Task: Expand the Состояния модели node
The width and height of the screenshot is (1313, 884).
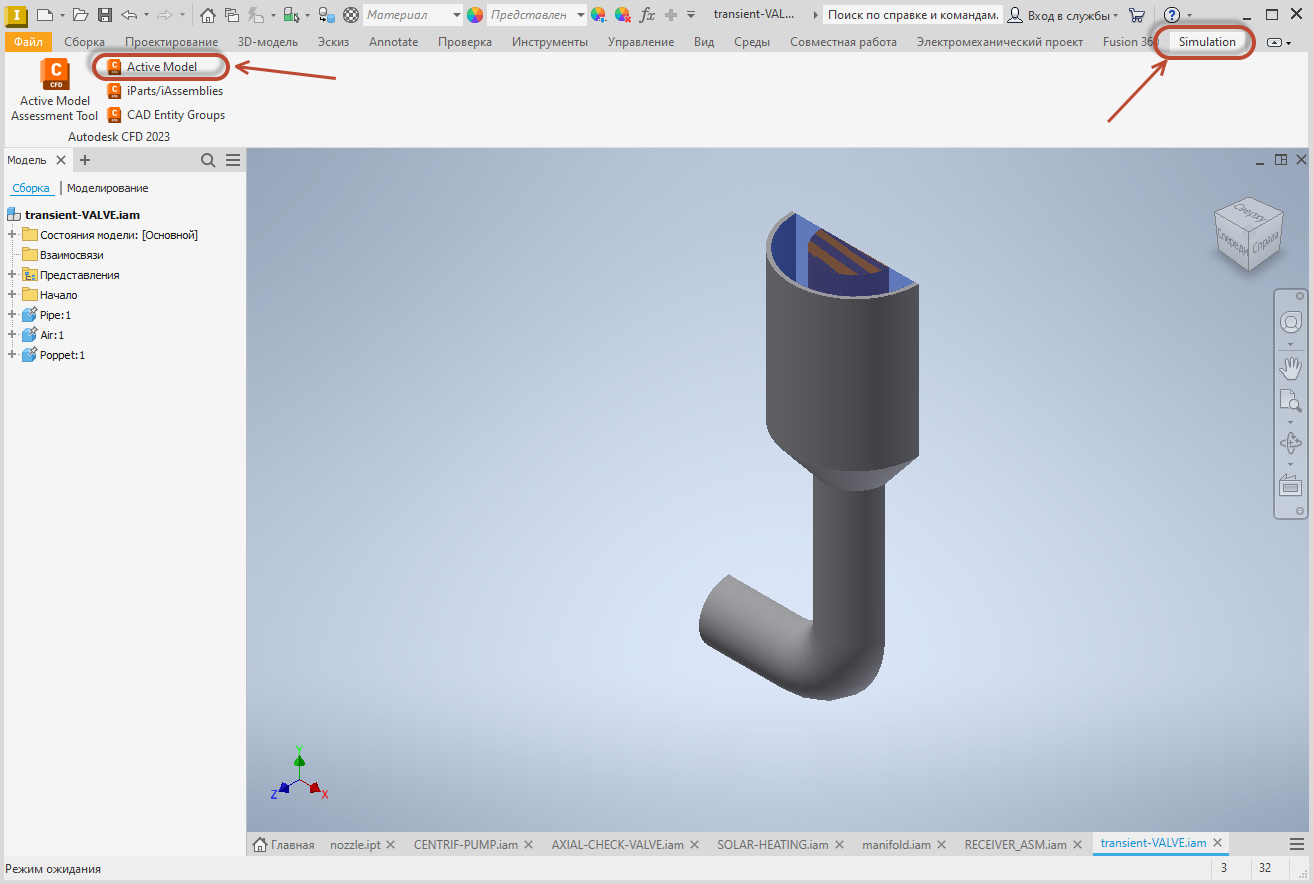Action: (12, 235)
